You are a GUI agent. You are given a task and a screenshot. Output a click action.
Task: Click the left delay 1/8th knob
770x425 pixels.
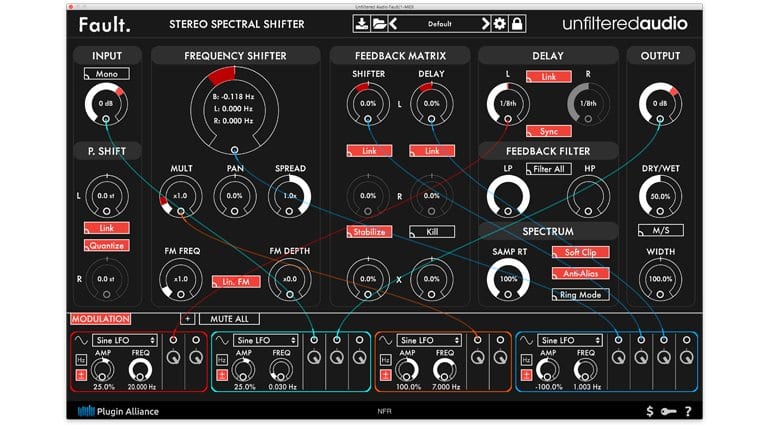tap(508, 104)
